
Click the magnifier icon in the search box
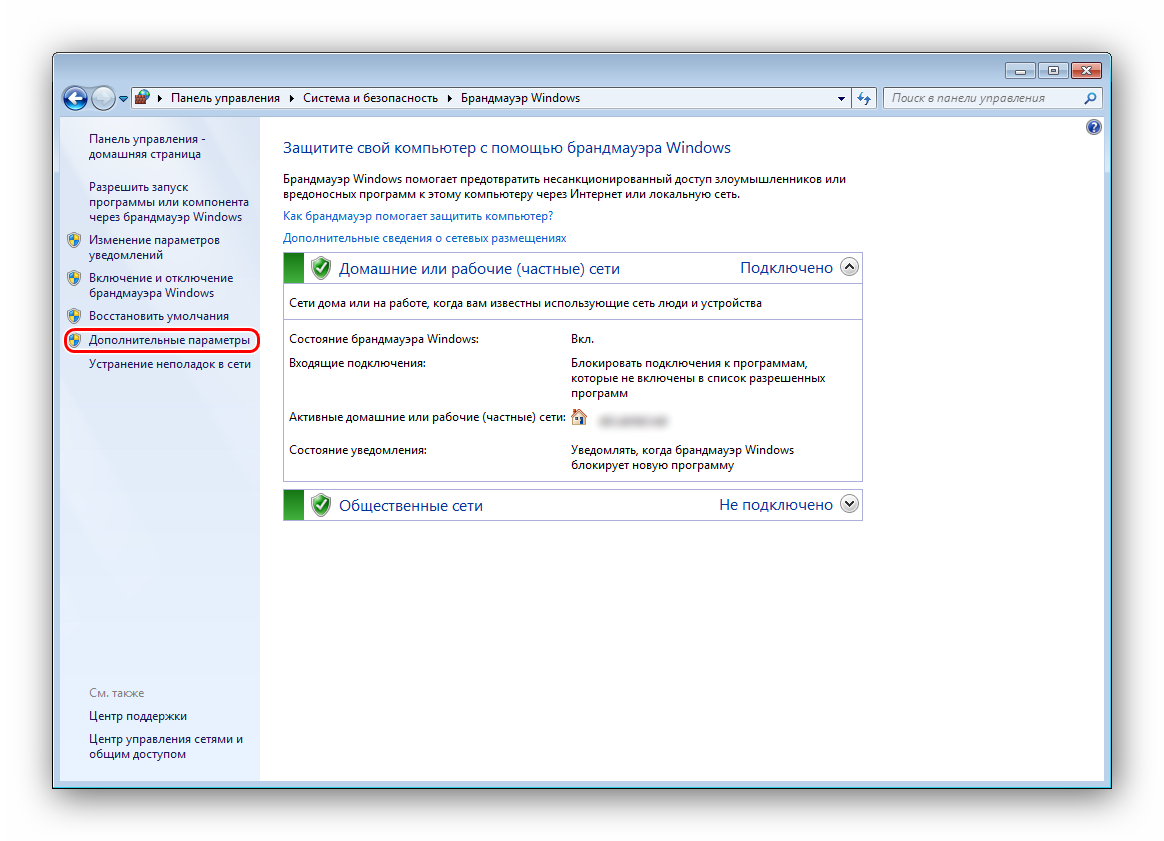pyautogui.click(x=1091, y=98)
